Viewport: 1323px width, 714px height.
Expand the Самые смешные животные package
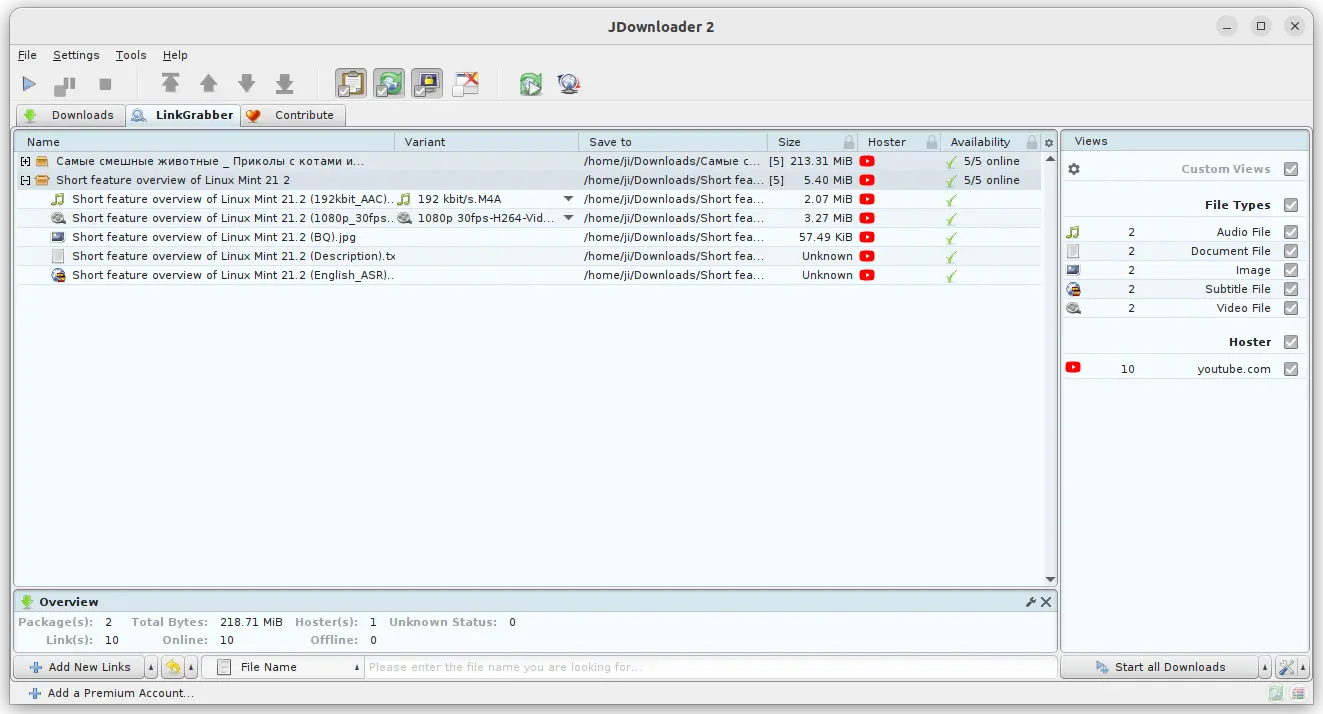[26, 161]
